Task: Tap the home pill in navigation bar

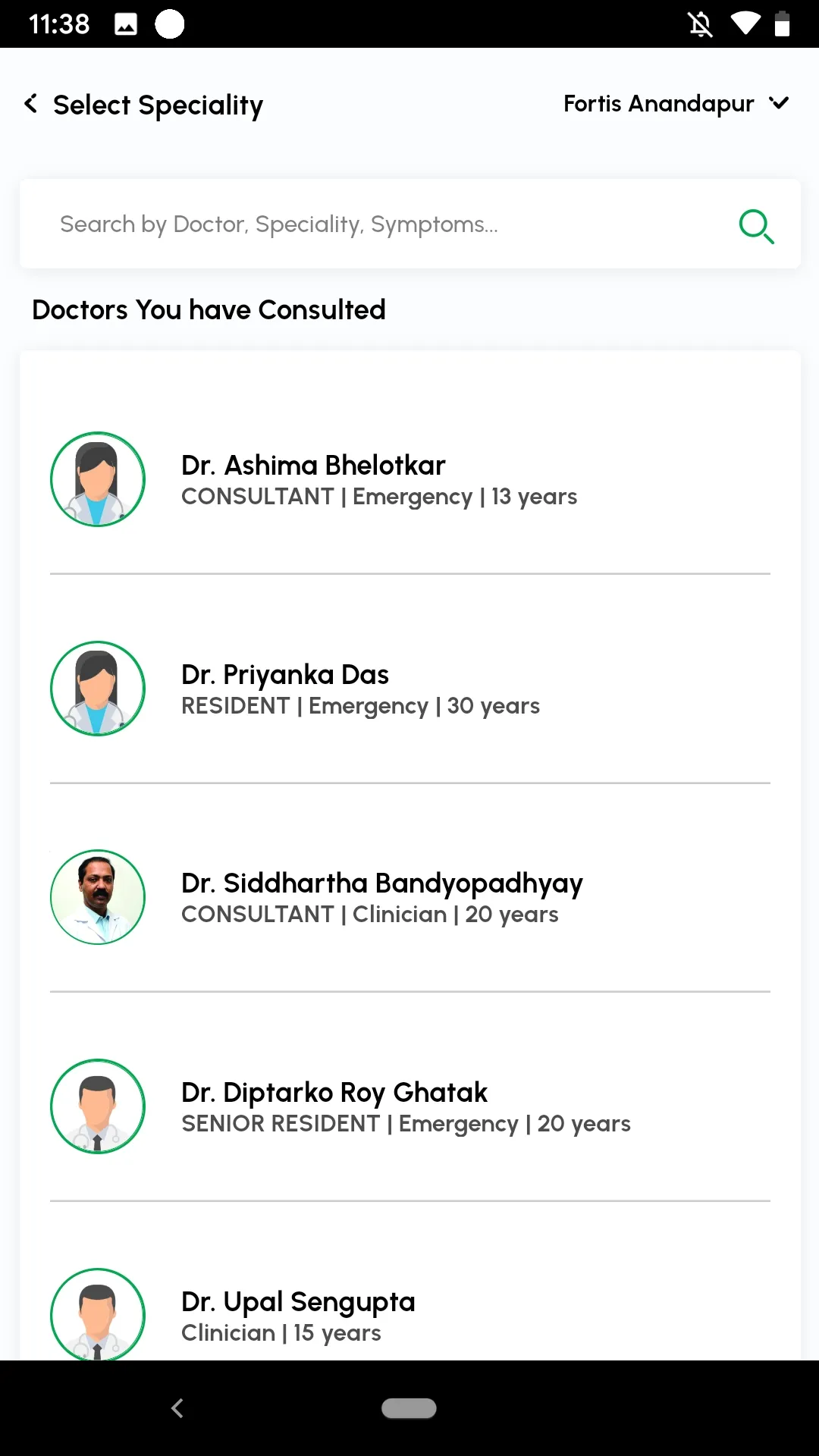Action: pyautogui.click(x=409, y=1408)
